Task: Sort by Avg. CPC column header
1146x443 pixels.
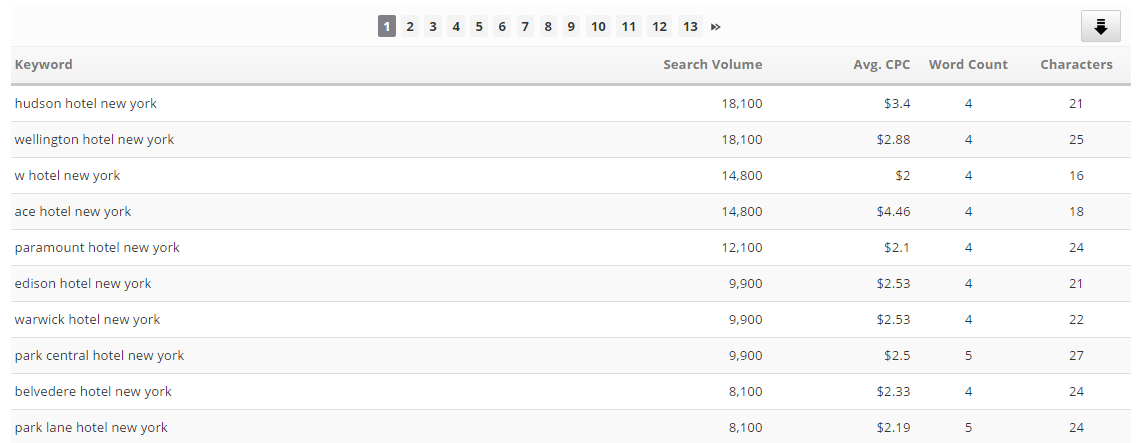Action: pyautogui.click(x=883, y=65)
